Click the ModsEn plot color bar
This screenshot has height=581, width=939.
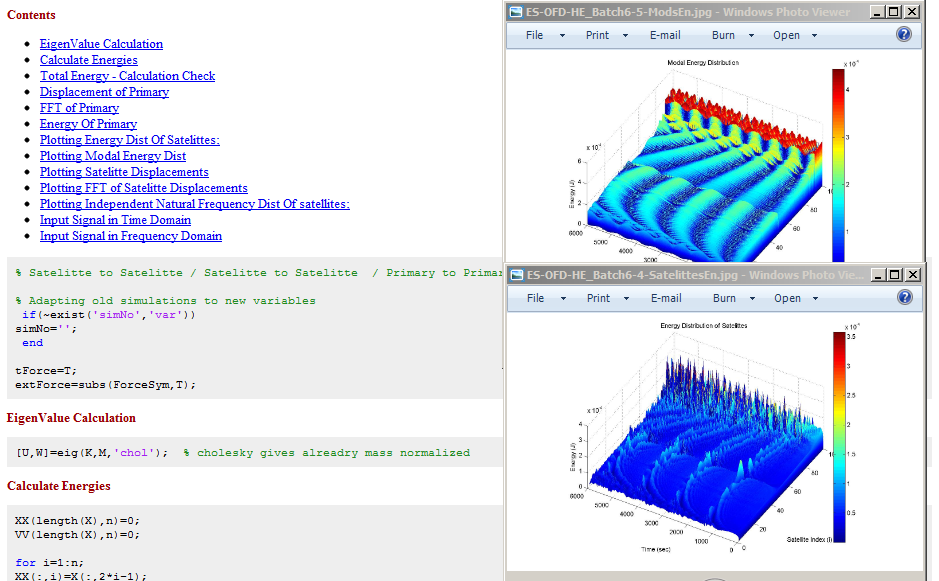pyautogui.click(x=838, y=165)
